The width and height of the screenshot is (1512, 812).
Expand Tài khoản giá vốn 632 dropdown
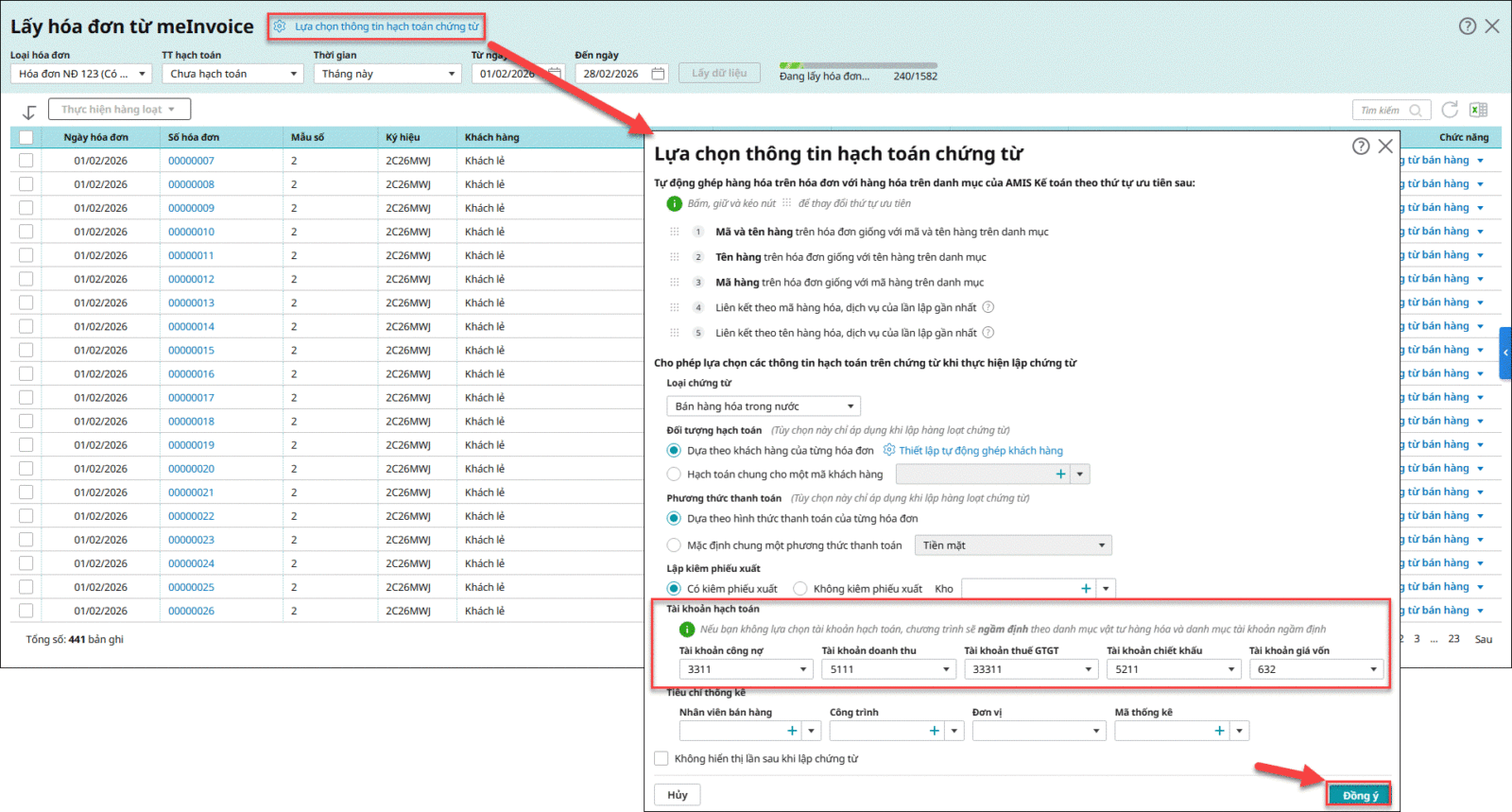(x=1373, y=669)
